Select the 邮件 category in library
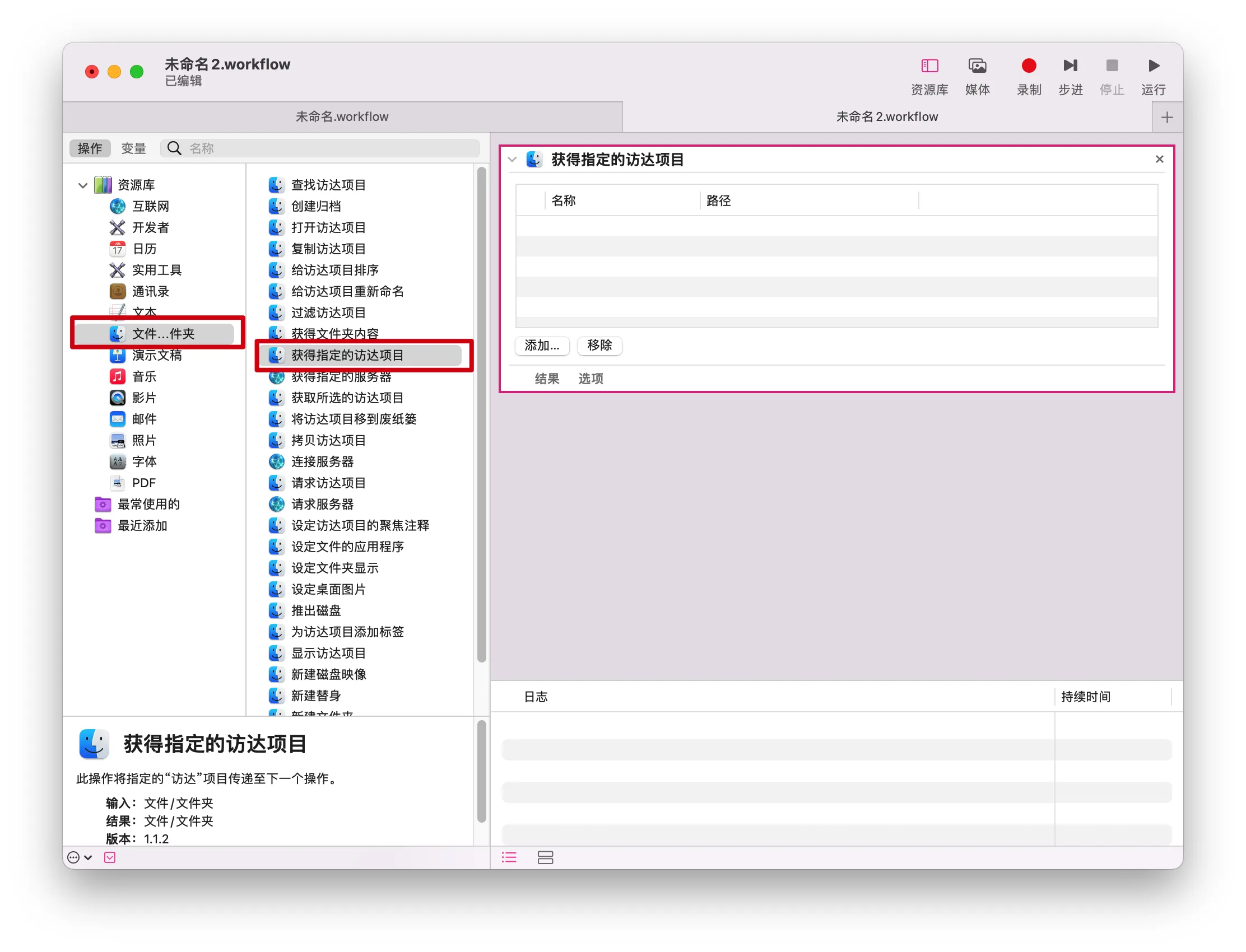The width and height of the screenshot is (1246, 952). click(x=144, y=419)
